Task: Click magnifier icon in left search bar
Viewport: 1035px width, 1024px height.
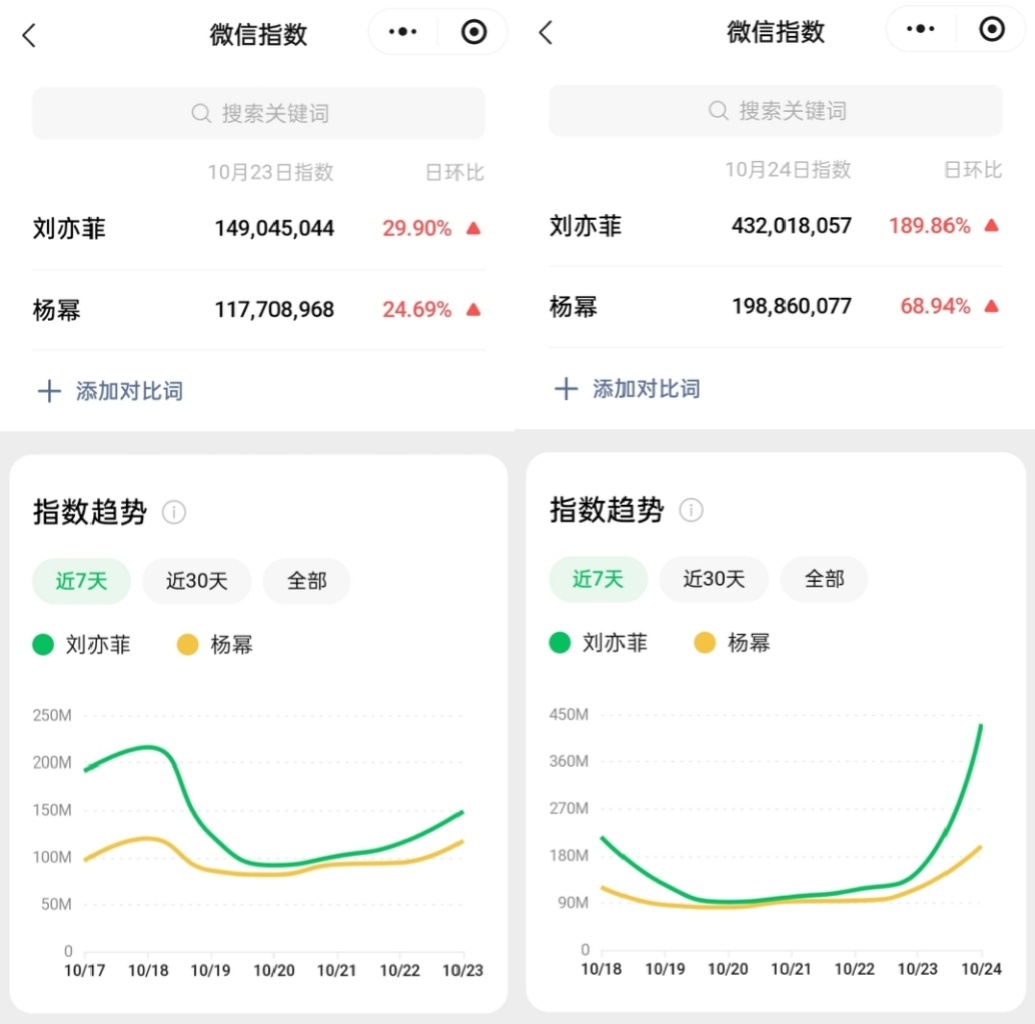Action: coord(201,114)
